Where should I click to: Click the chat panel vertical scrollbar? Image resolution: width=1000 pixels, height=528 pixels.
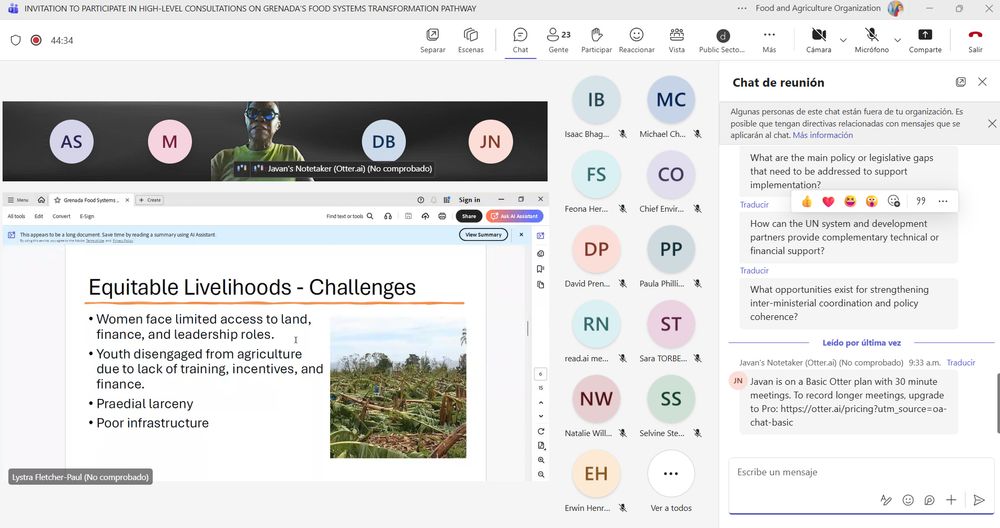click(997, 403)
